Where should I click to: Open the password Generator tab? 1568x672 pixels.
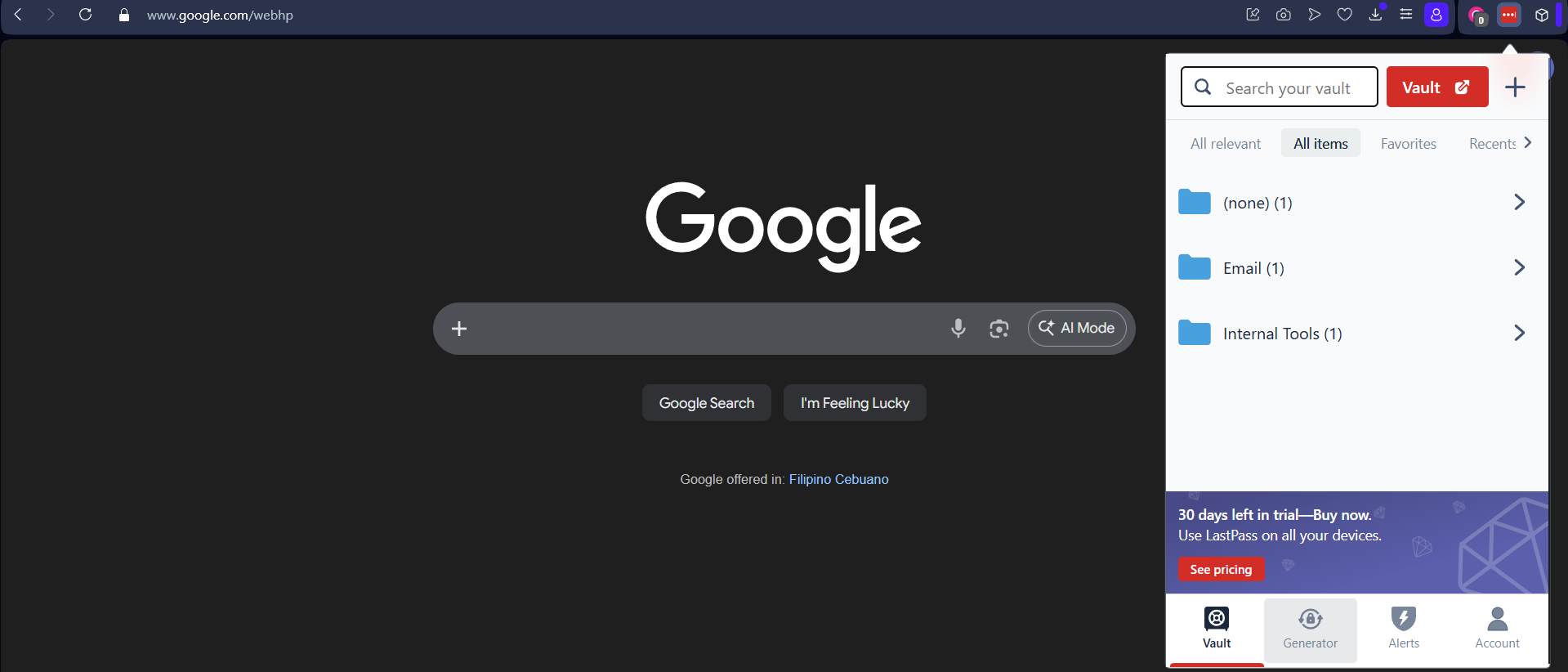1311,629
